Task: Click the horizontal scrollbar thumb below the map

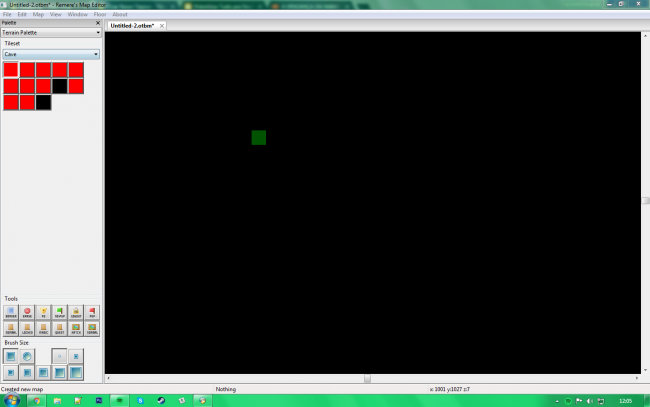Action: click(x=367, y=378)
